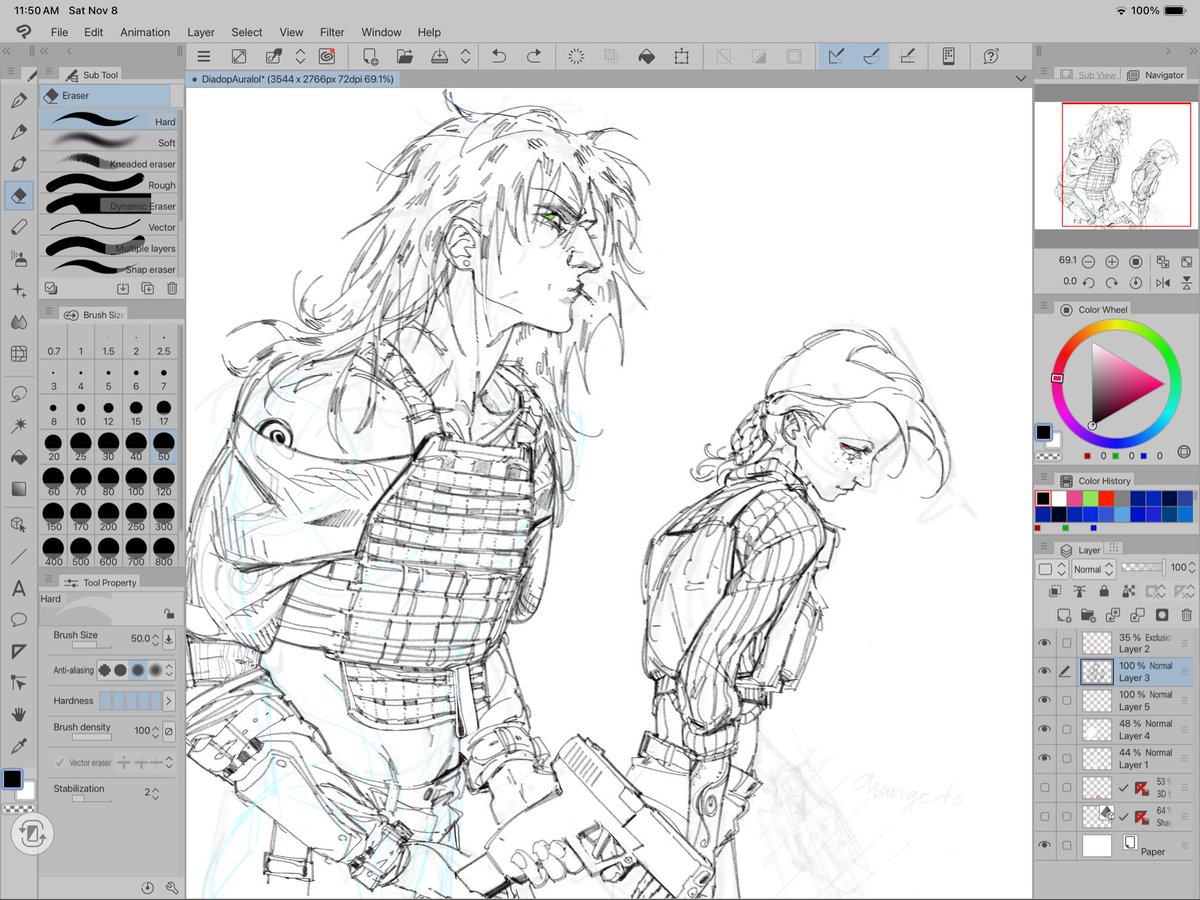Open the Navigator panel

coord(1157,75)
